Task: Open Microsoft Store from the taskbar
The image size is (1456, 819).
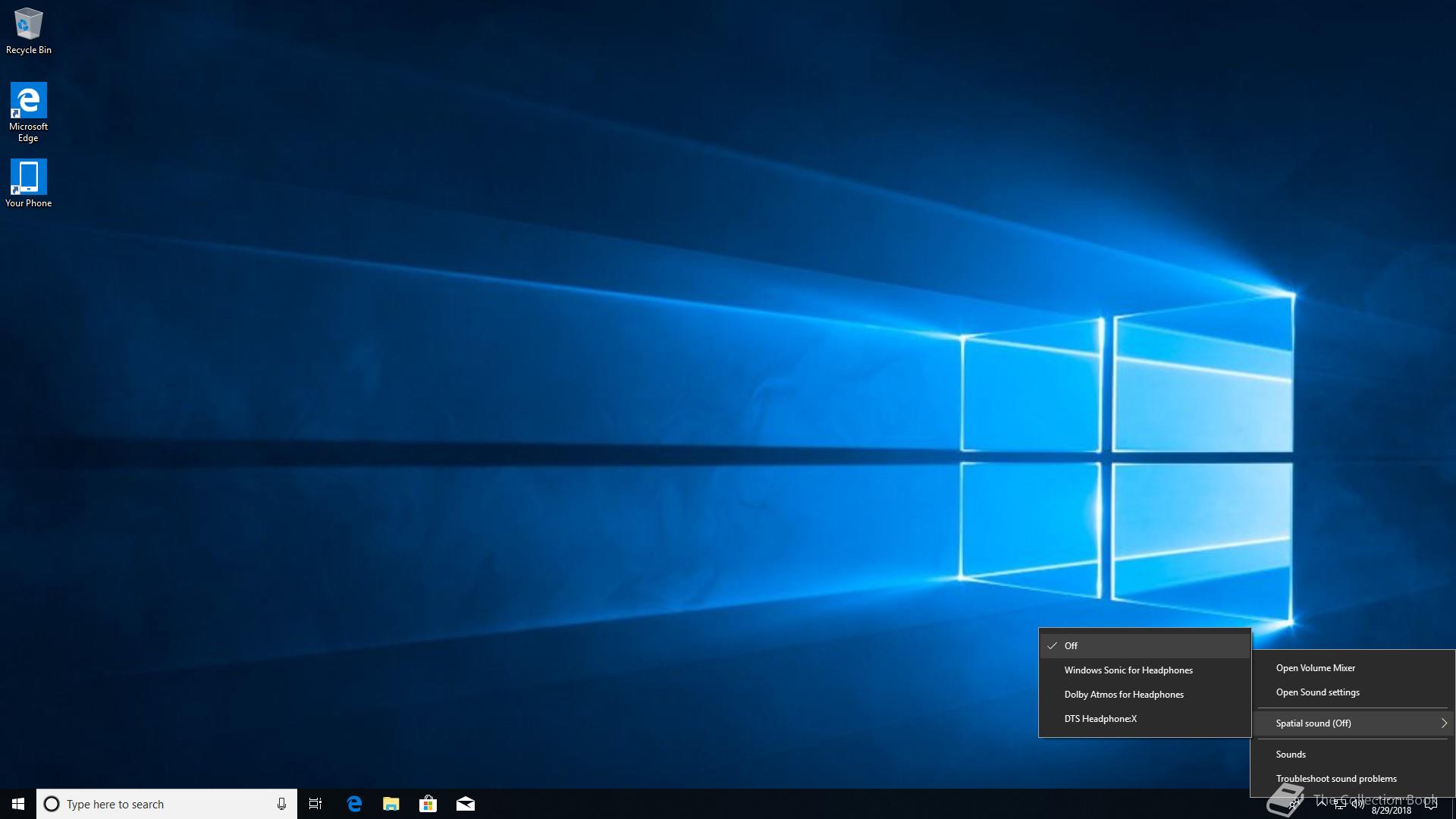Action: [428, 804]
